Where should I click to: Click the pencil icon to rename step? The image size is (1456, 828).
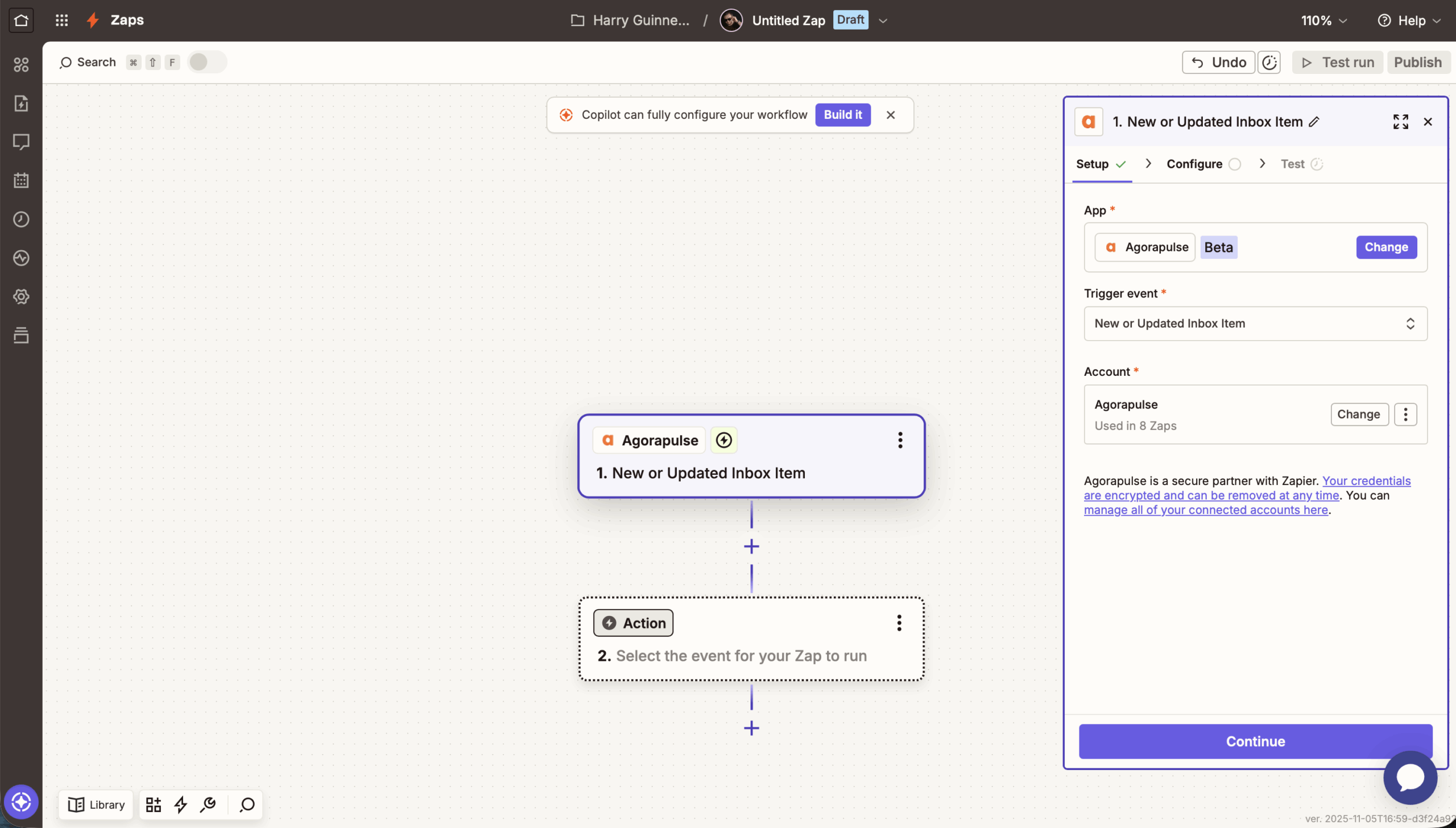1314,122
